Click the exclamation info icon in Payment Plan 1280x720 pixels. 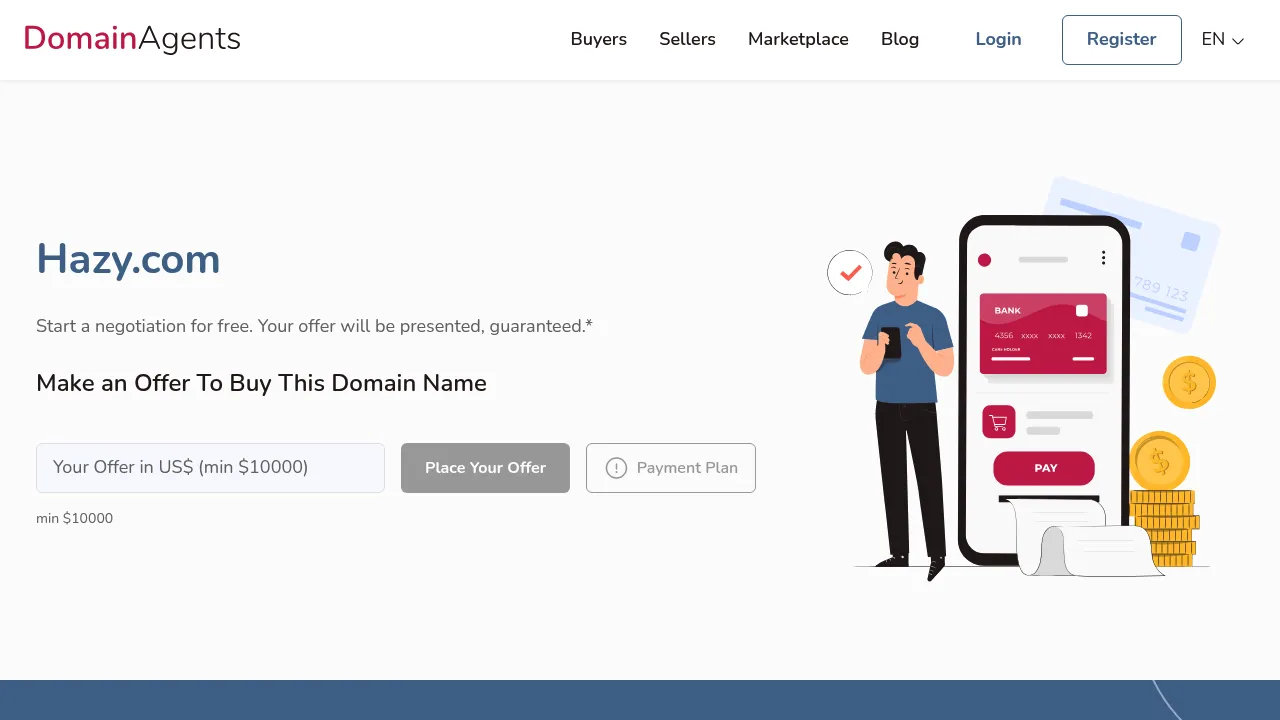[x=616, y=468]
